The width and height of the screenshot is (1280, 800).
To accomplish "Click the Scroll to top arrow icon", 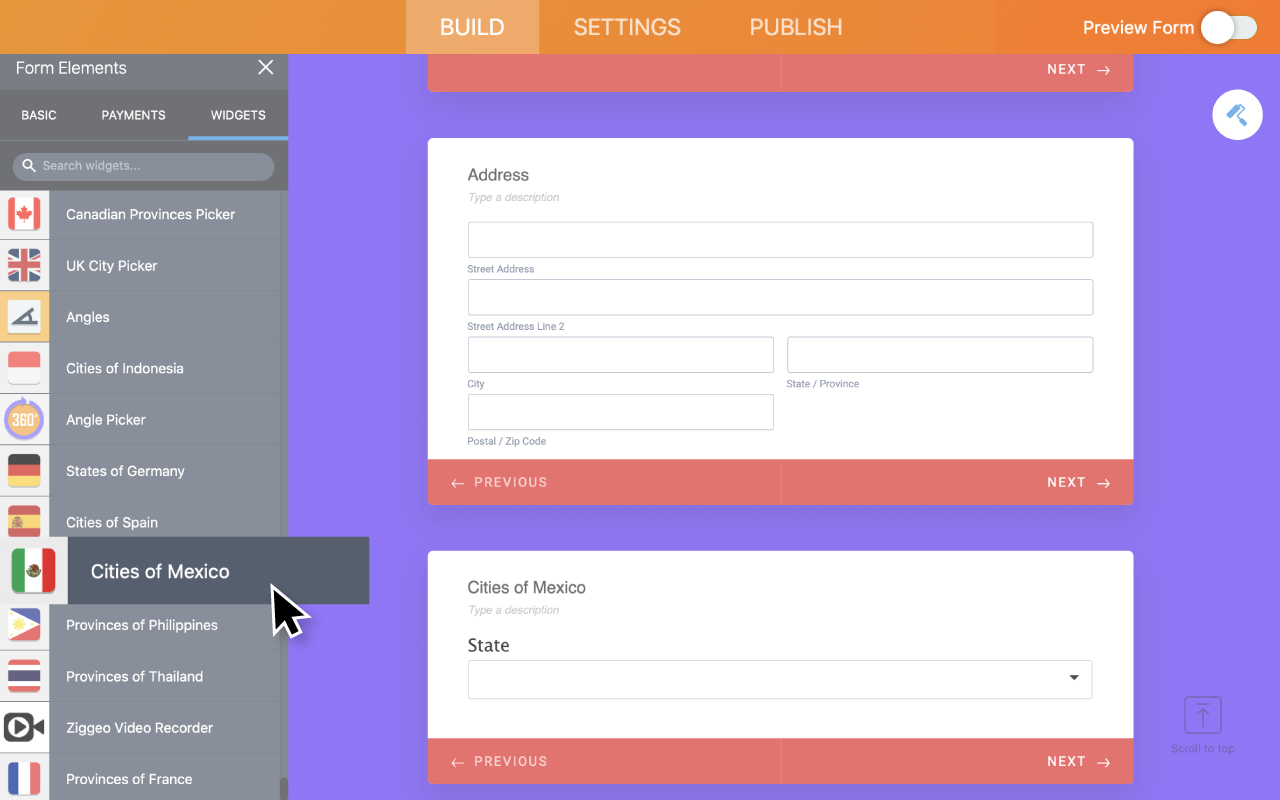I will 1202,716.
